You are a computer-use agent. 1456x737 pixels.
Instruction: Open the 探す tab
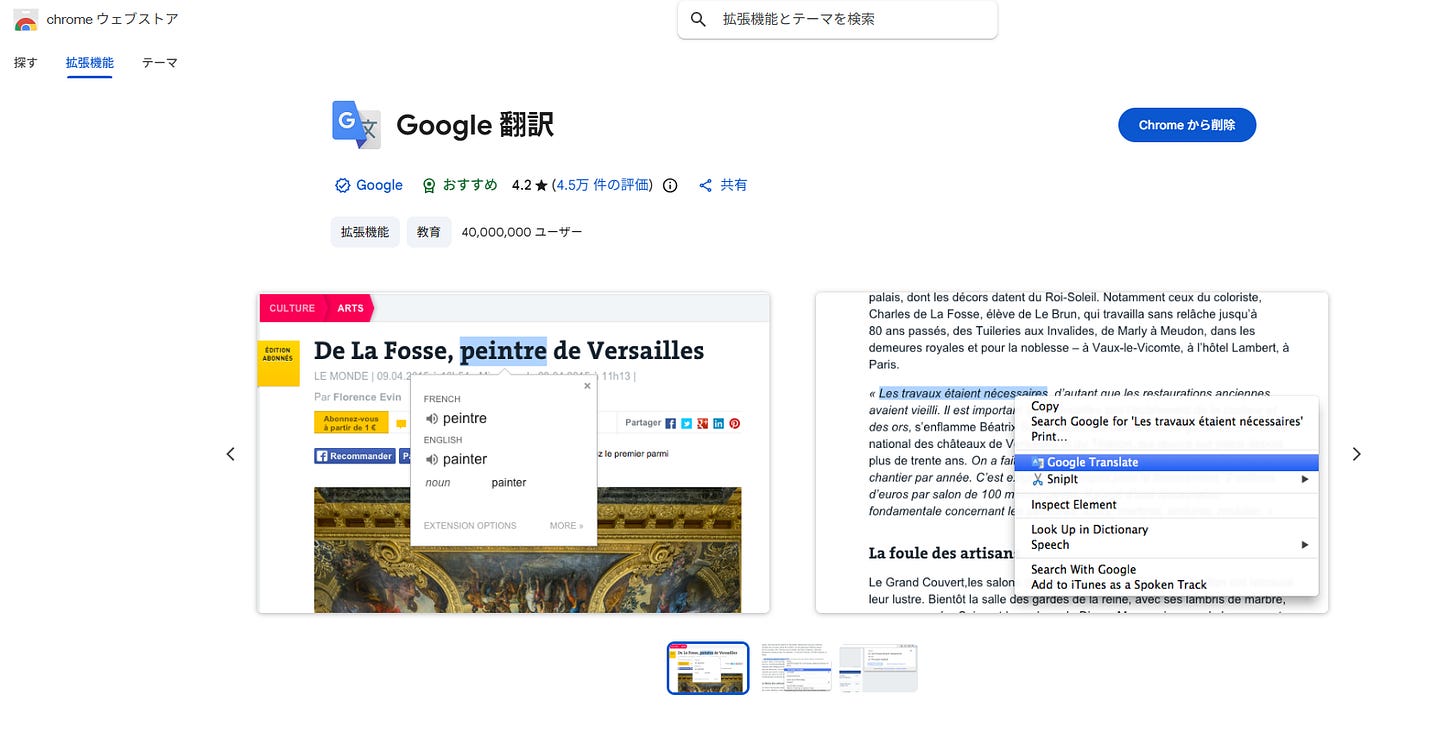point(26,62)
